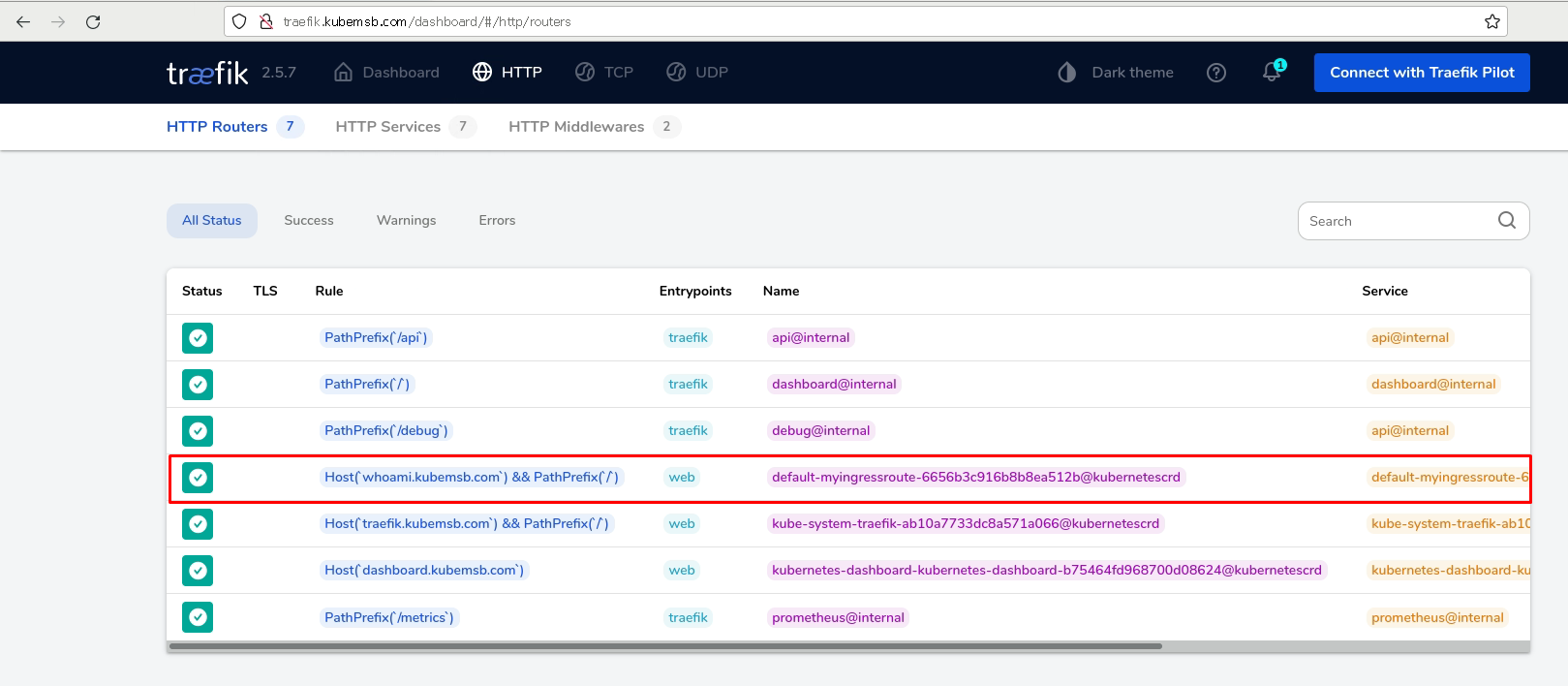Image resolution: width=1568 pixels, height=686 pixels.
Task: Click Connect with Traefik Pilot button
Action: [1421, 73]
